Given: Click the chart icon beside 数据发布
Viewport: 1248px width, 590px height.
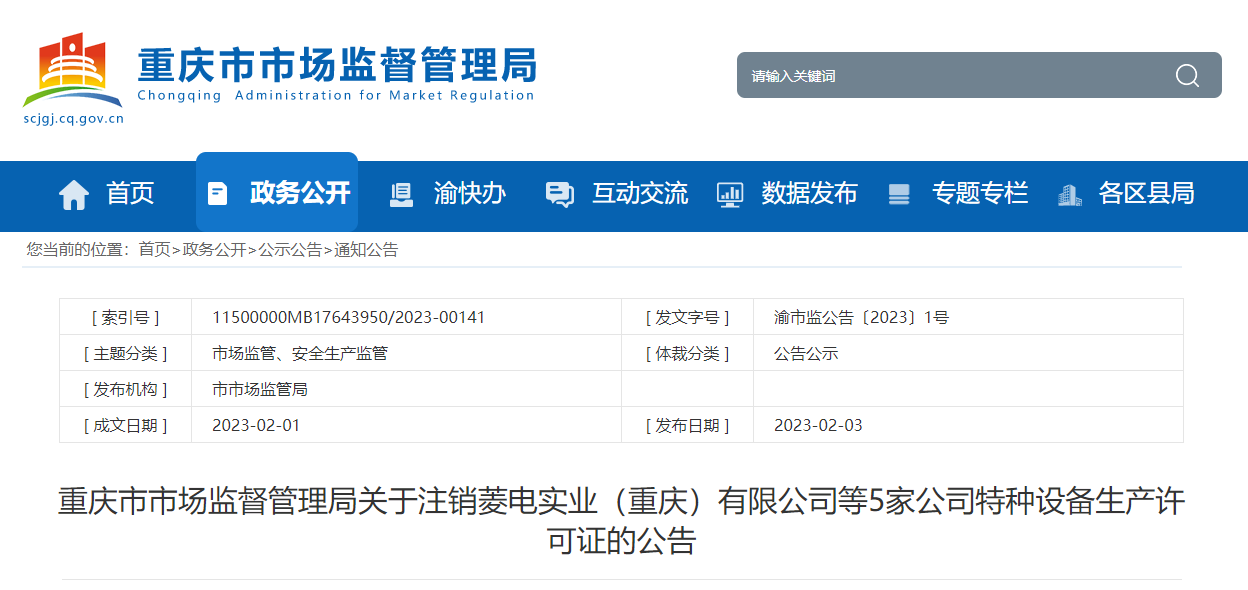Looking at the screenshot, I should coord(730,194).
